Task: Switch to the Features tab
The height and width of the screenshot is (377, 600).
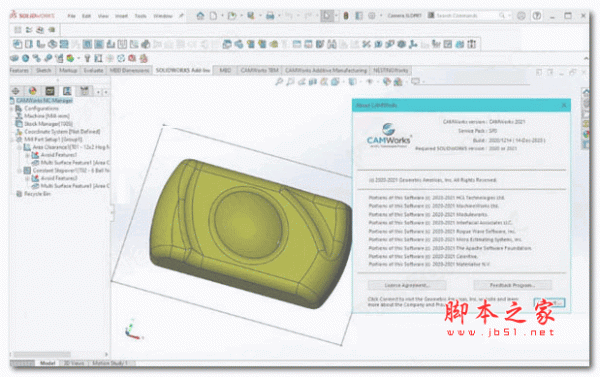Action: tap(20, 70)
